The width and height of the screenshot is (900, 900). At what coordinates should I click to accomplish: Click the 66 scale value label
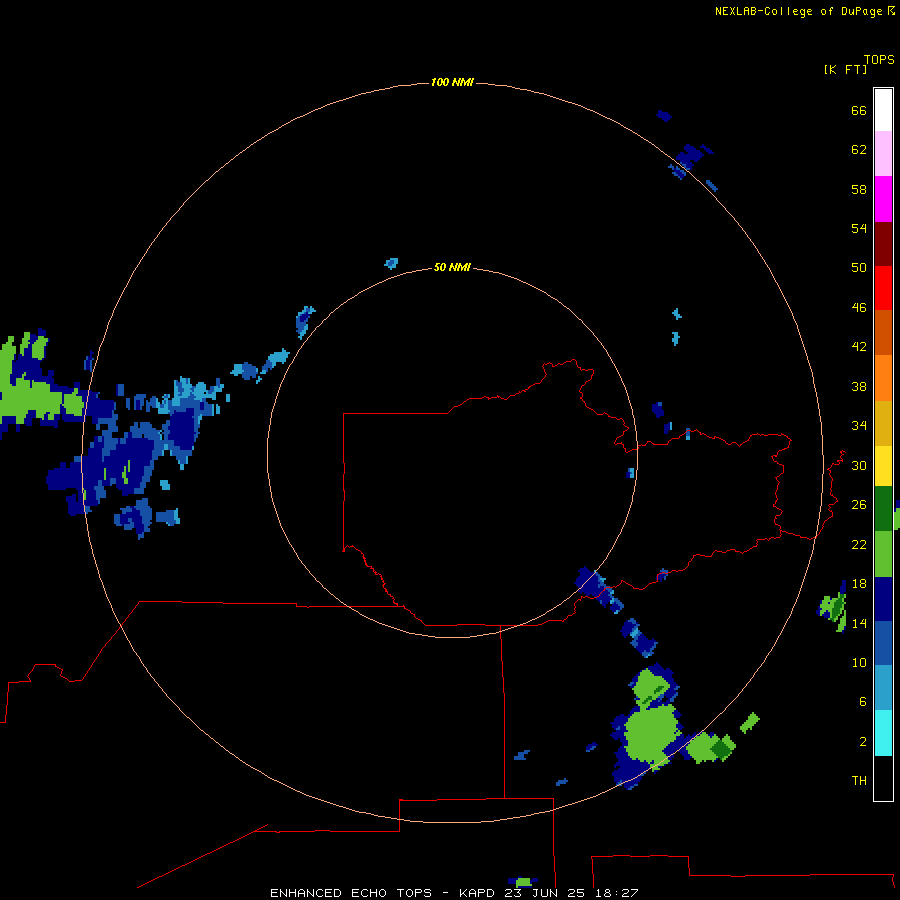click(859, 111)
